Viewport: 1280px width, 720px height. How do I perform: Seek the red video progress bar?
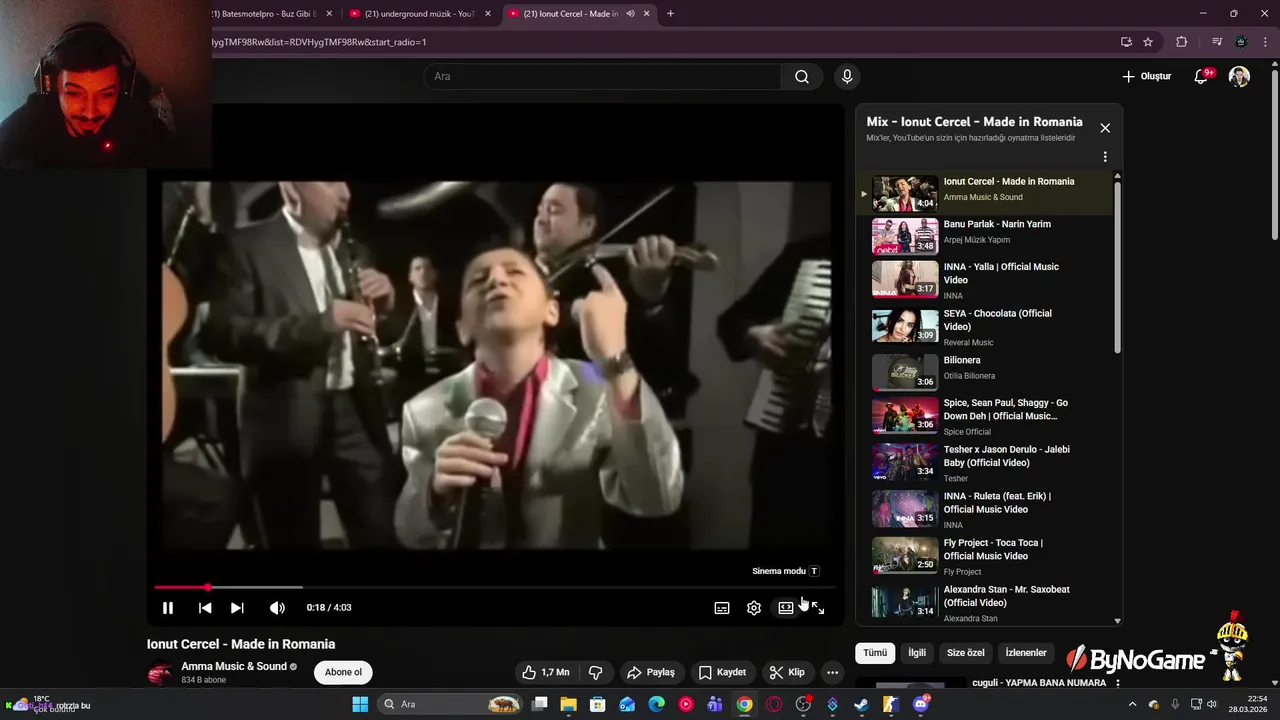tap(495, 587)
